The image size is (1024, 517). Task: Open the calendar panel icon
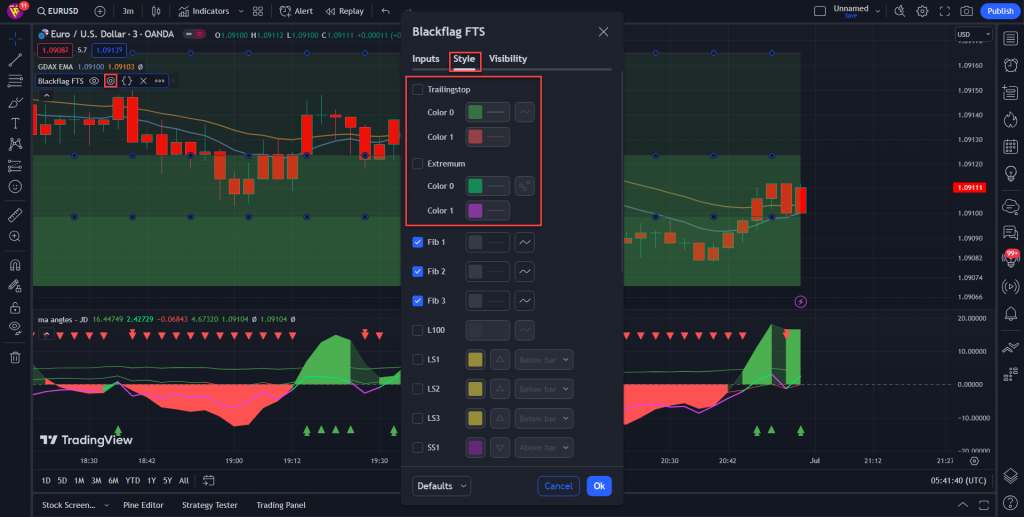[1010, 146]
